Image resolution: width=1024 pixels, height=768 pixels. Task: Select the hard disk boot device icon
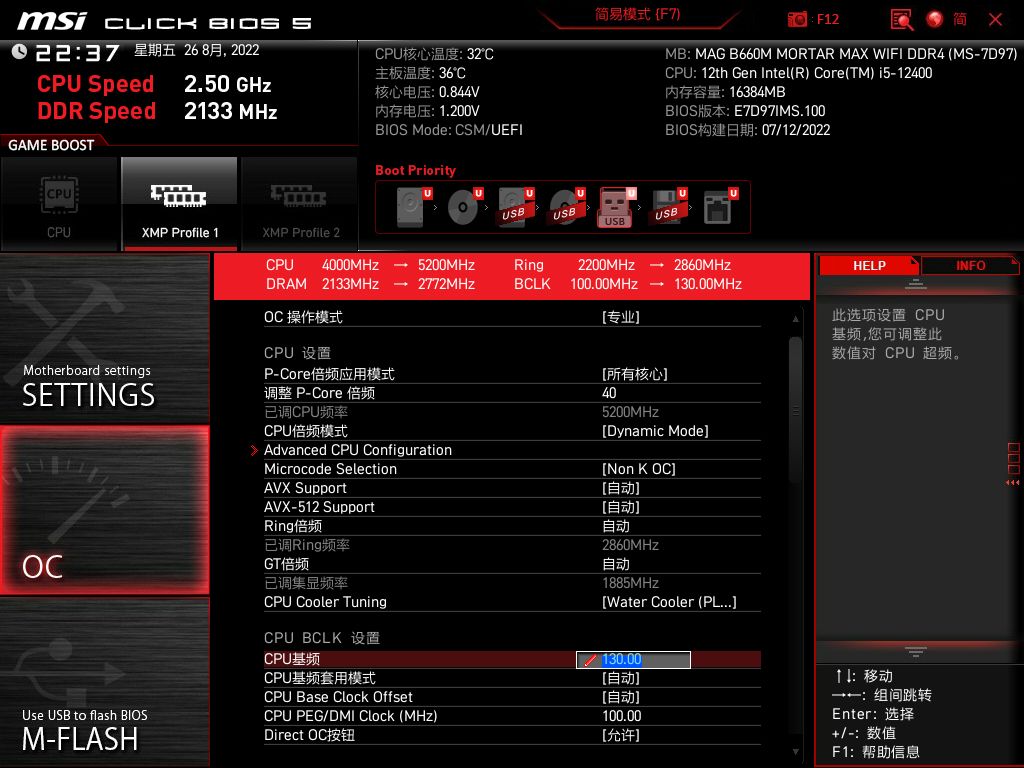(413, 207)
